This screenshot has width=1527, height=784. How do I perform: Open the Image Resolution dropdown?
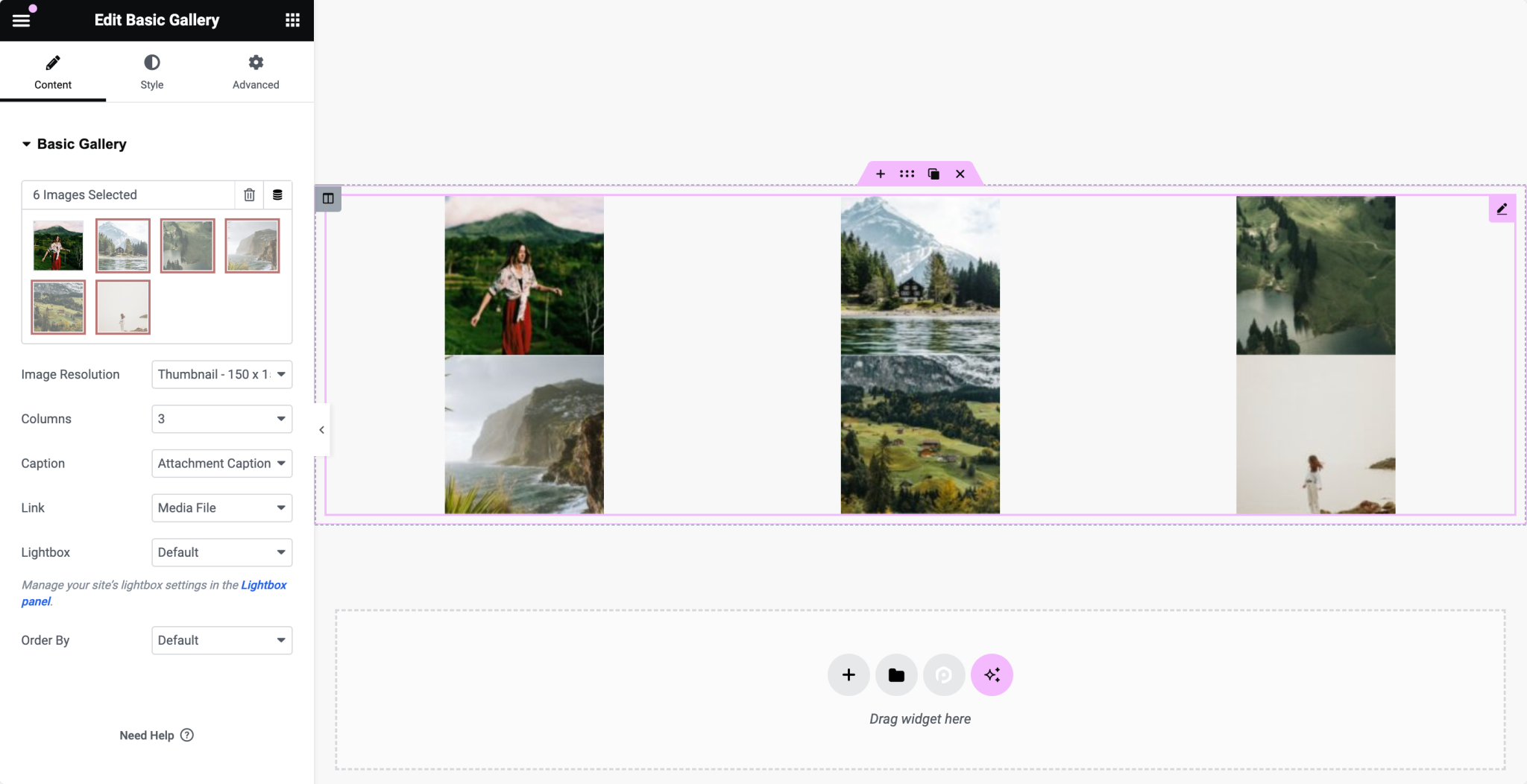click(221, 374)
